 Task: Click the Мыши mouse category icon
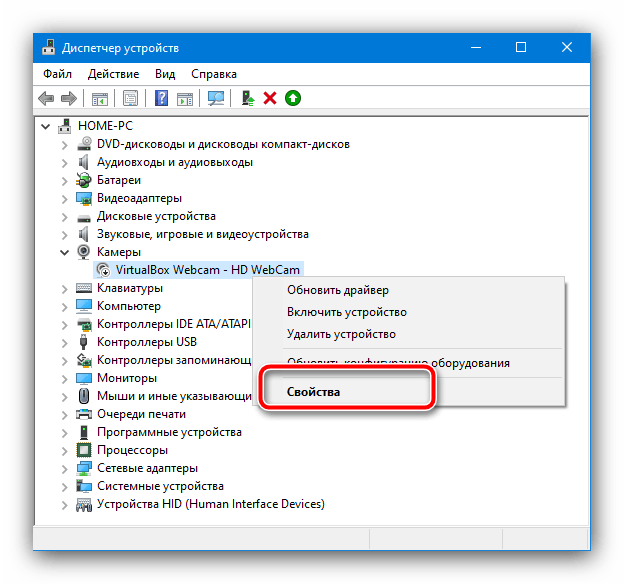click(84, 396)
